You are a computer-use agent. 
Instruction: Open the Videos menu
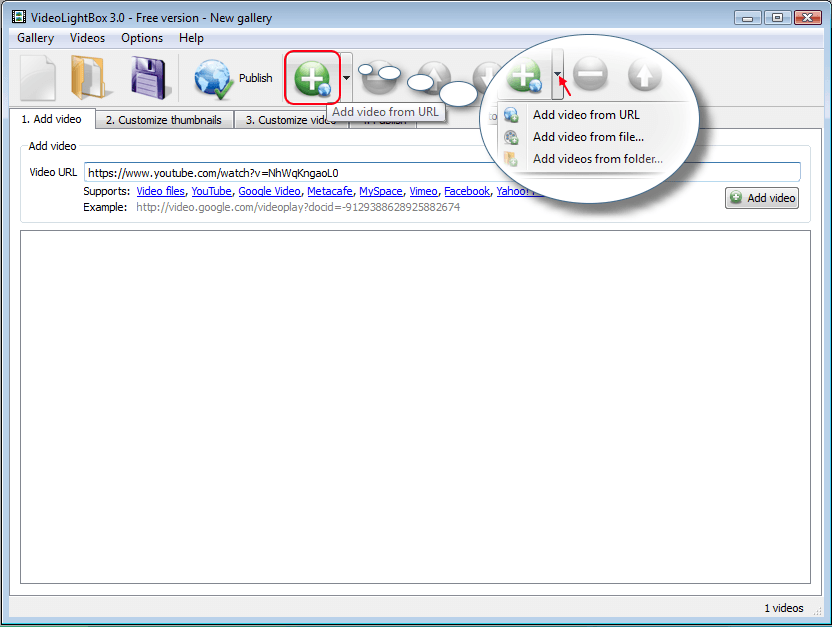pos(87,38)
